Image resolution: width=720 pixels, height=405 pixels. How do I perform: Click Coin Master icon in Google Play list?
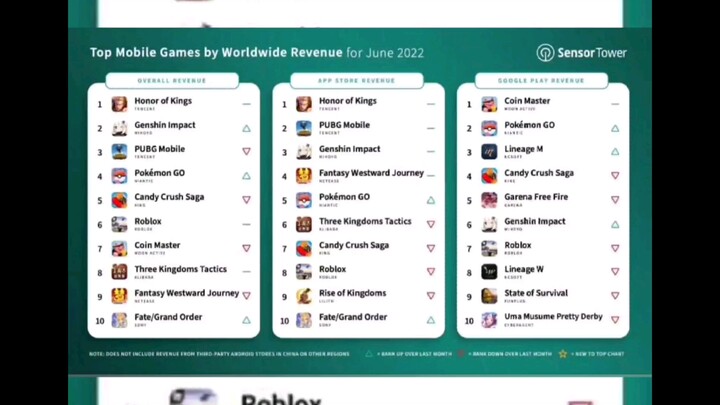[x=489, y=104]
